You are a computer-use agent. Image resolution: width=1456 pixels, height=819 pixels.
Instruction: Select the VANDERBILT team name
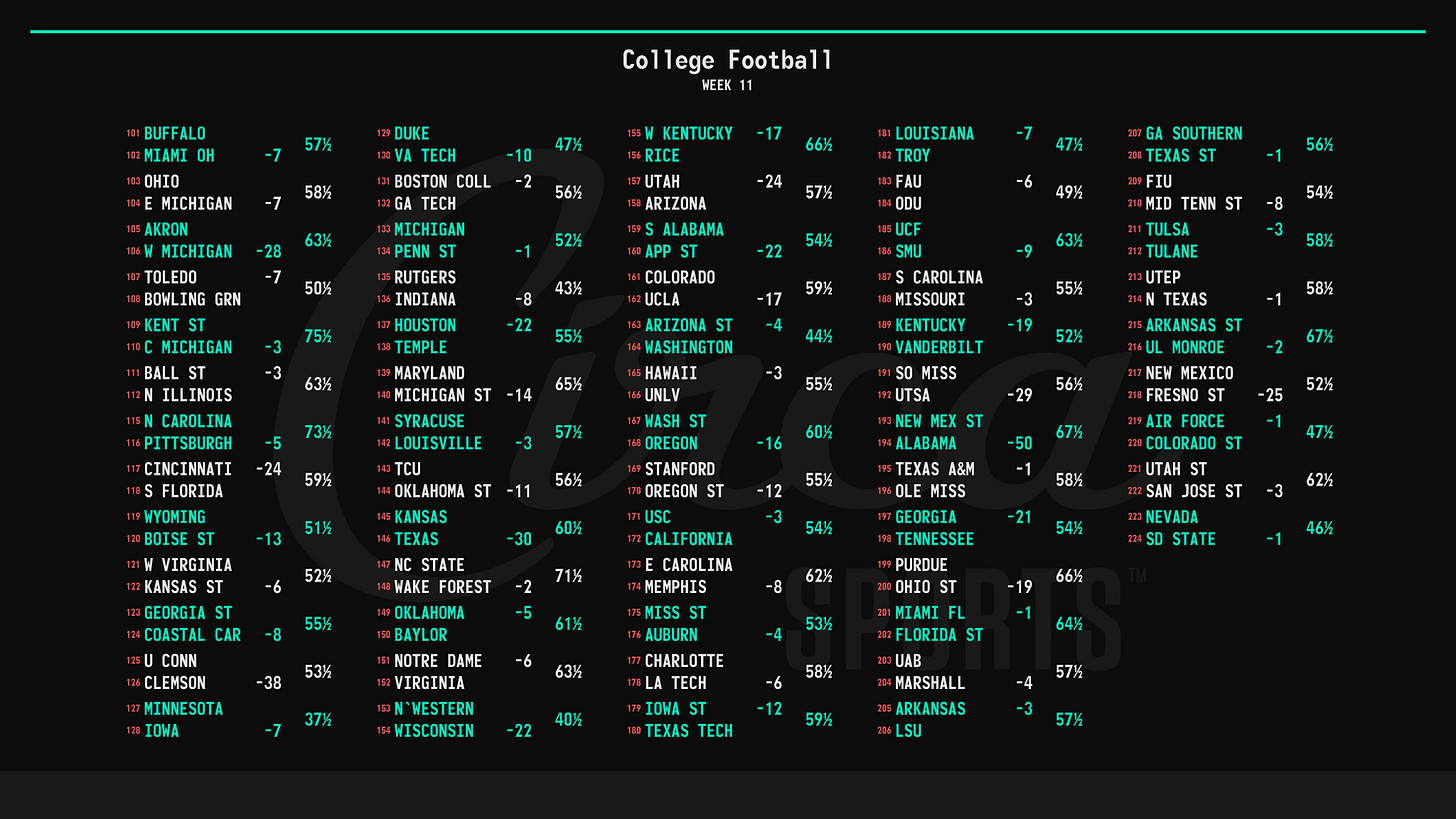click(x=939, y=347)
